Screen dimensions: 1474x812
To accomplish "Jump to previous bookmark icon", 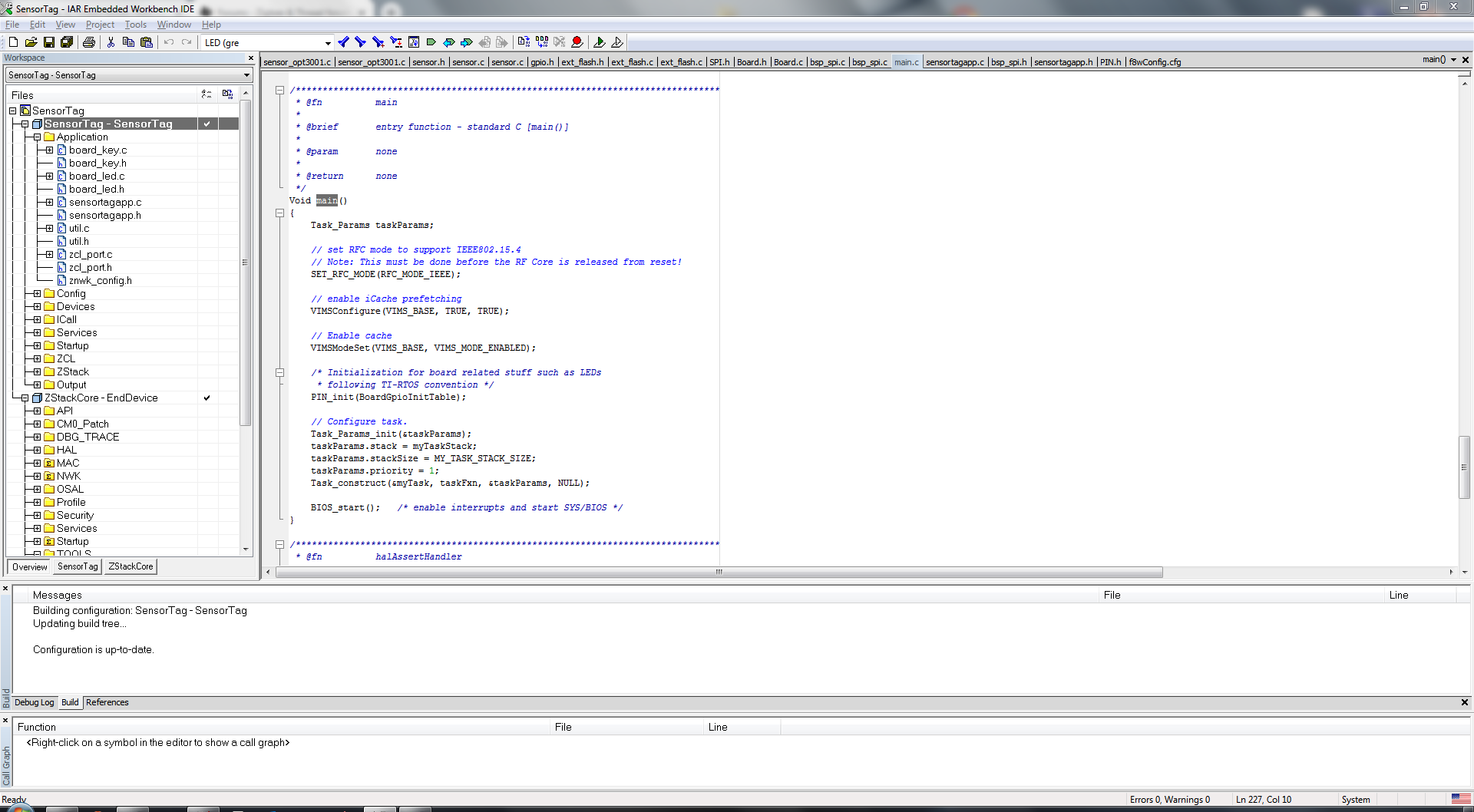I will click(x=449, y=42).
